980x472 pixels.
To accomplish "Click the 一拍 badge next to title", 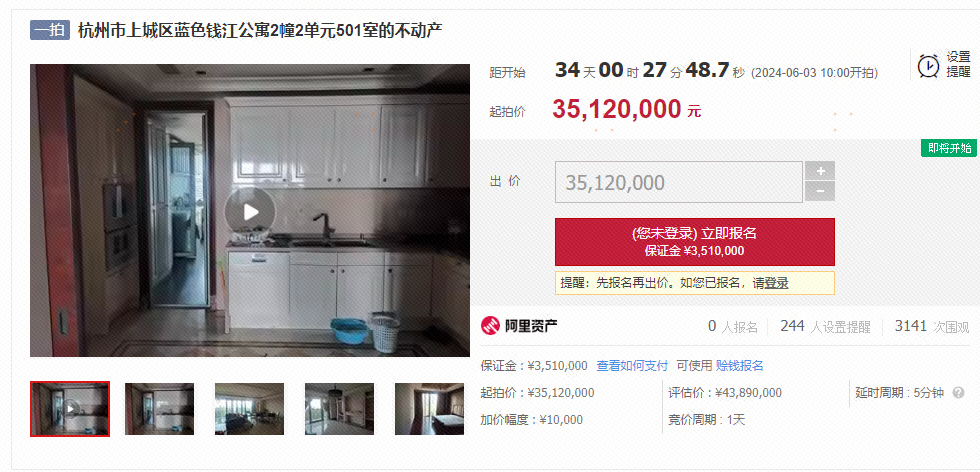I will point(49,31).
